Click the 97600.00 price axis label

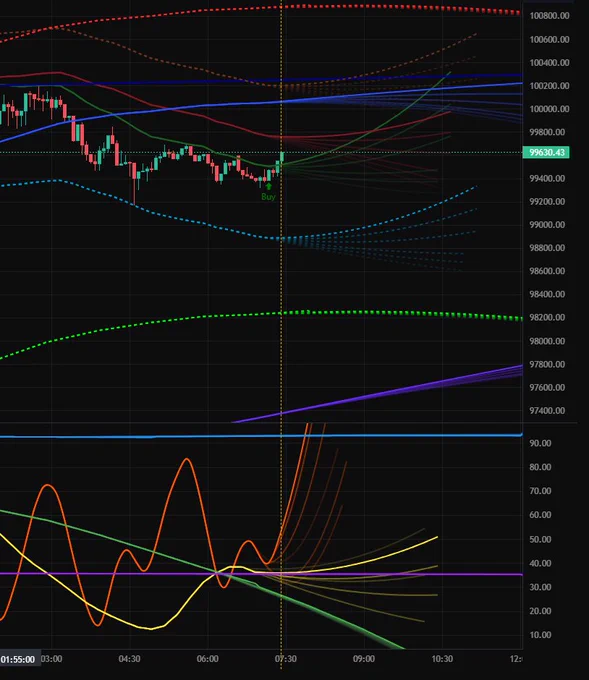[x=549, y=387]
